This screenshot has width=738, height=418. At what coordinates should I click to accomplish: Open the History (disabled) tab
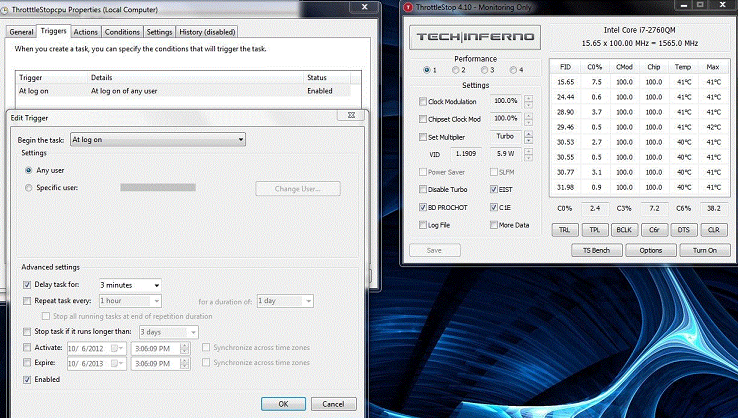[x=207, y=32]
